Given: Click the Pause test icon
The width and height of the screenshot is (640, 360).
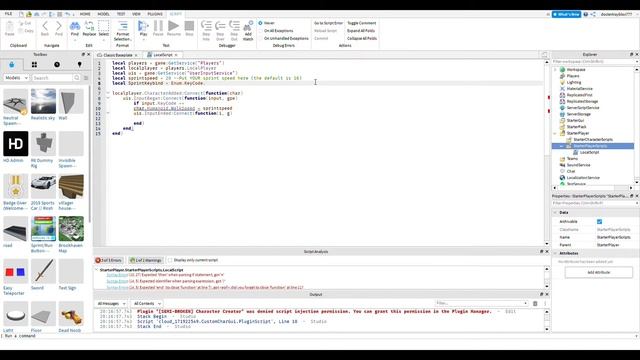Looking at the screenshot, I should (158, 26).
